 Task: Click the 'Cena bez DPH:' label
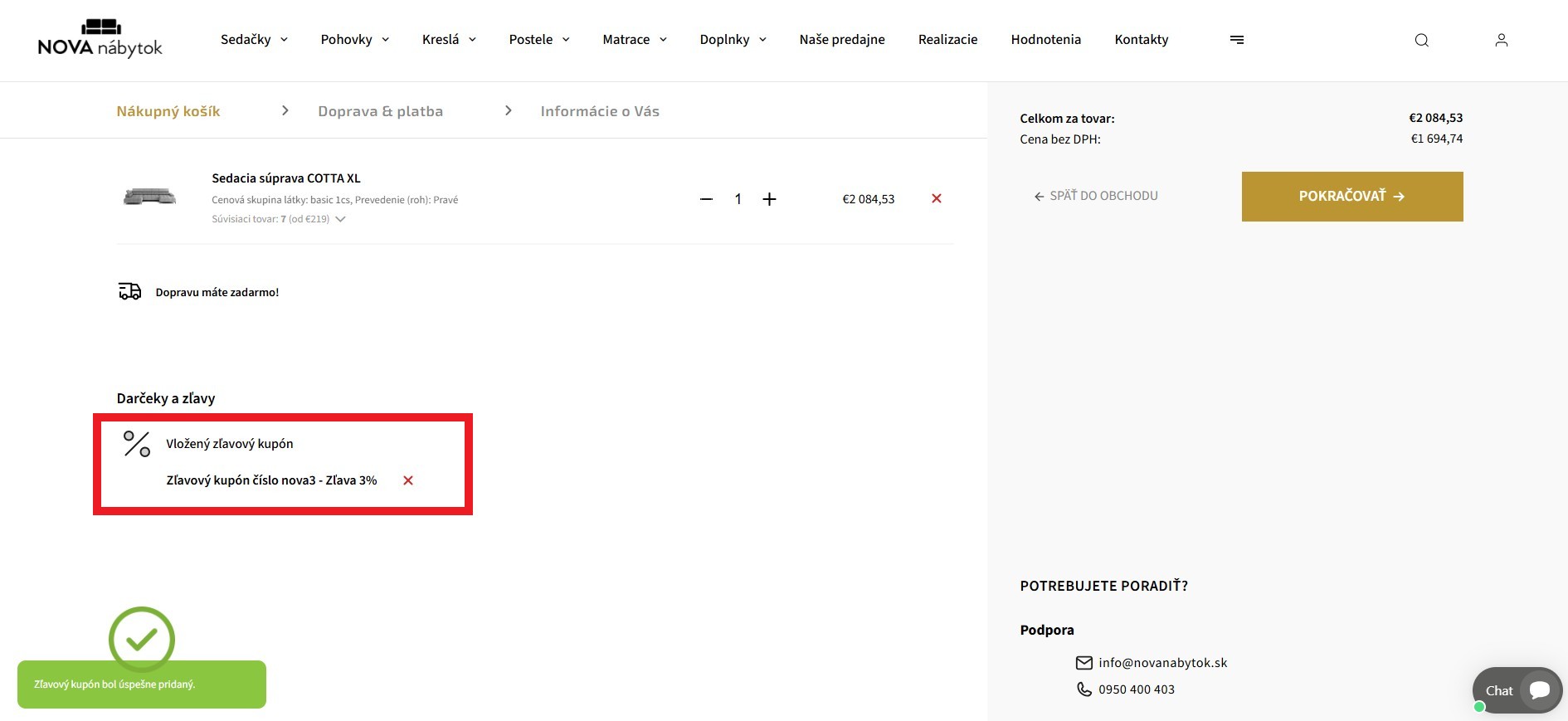coord(1060,139)
